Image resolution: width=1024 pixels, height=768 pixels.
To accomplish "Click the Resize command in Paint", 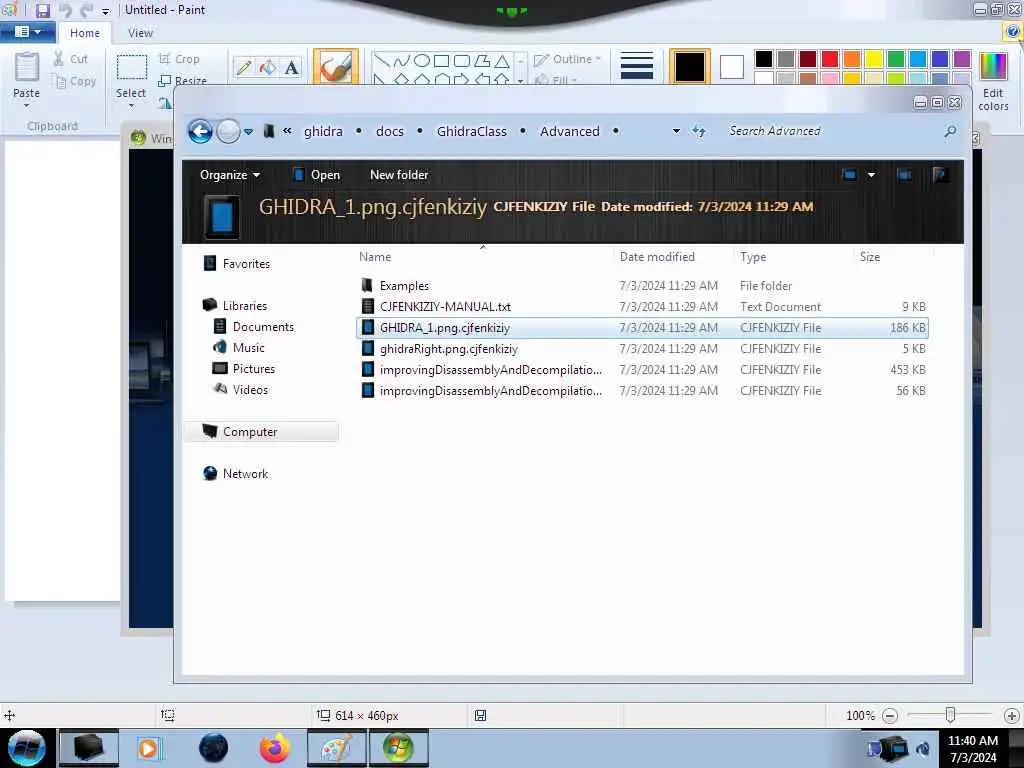I will pos(183,80).
